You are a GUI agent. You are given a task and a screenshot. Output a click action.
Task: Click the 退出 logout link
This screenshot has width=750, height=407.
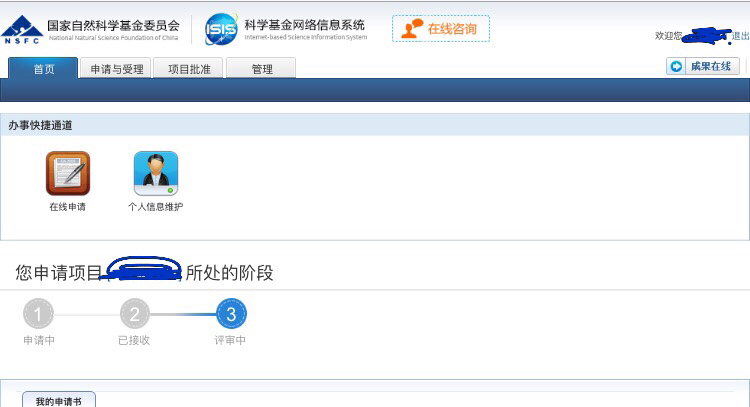click(x=741, y=36)
